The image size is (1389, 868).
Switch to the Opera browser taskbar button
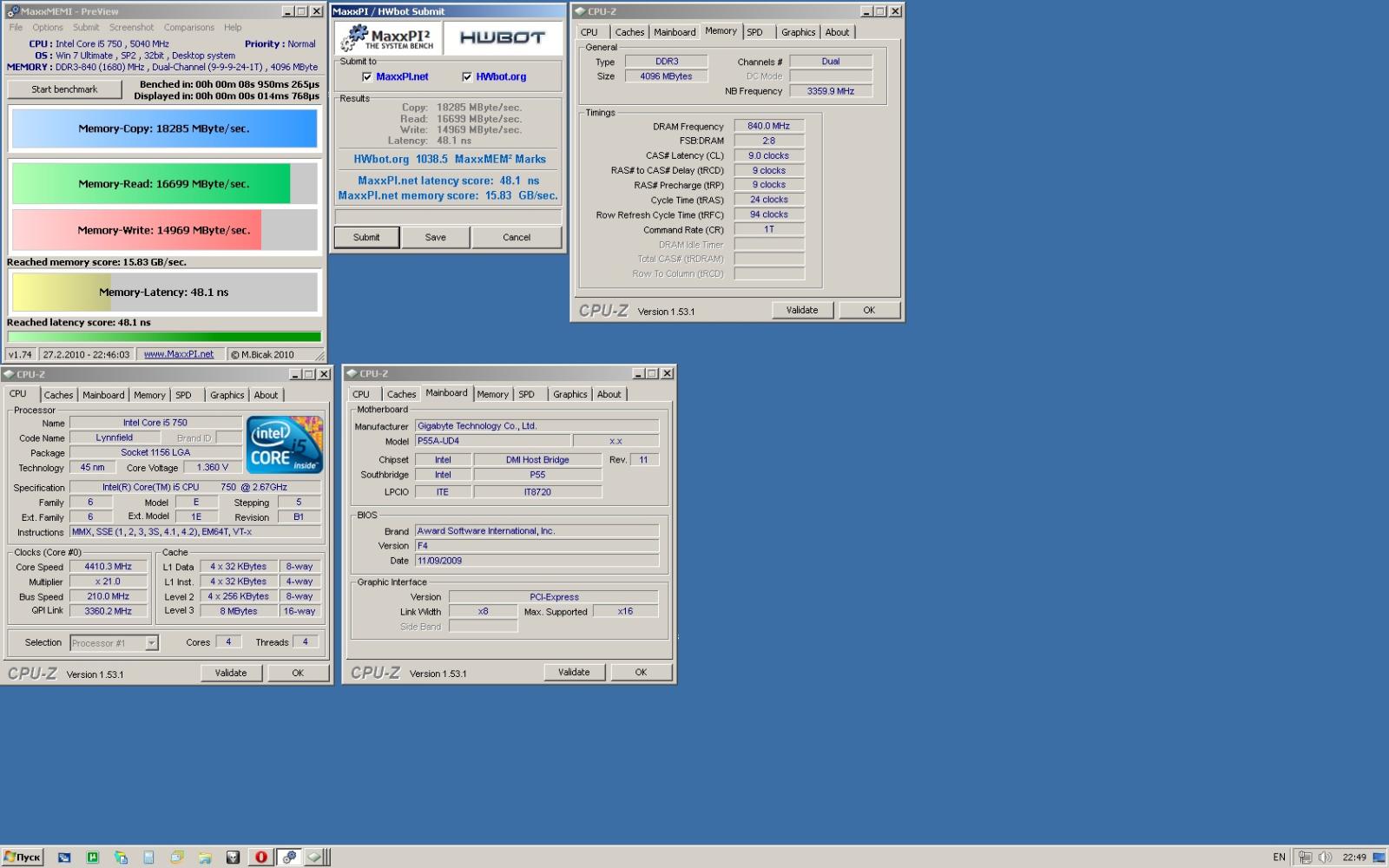[260, 857]
